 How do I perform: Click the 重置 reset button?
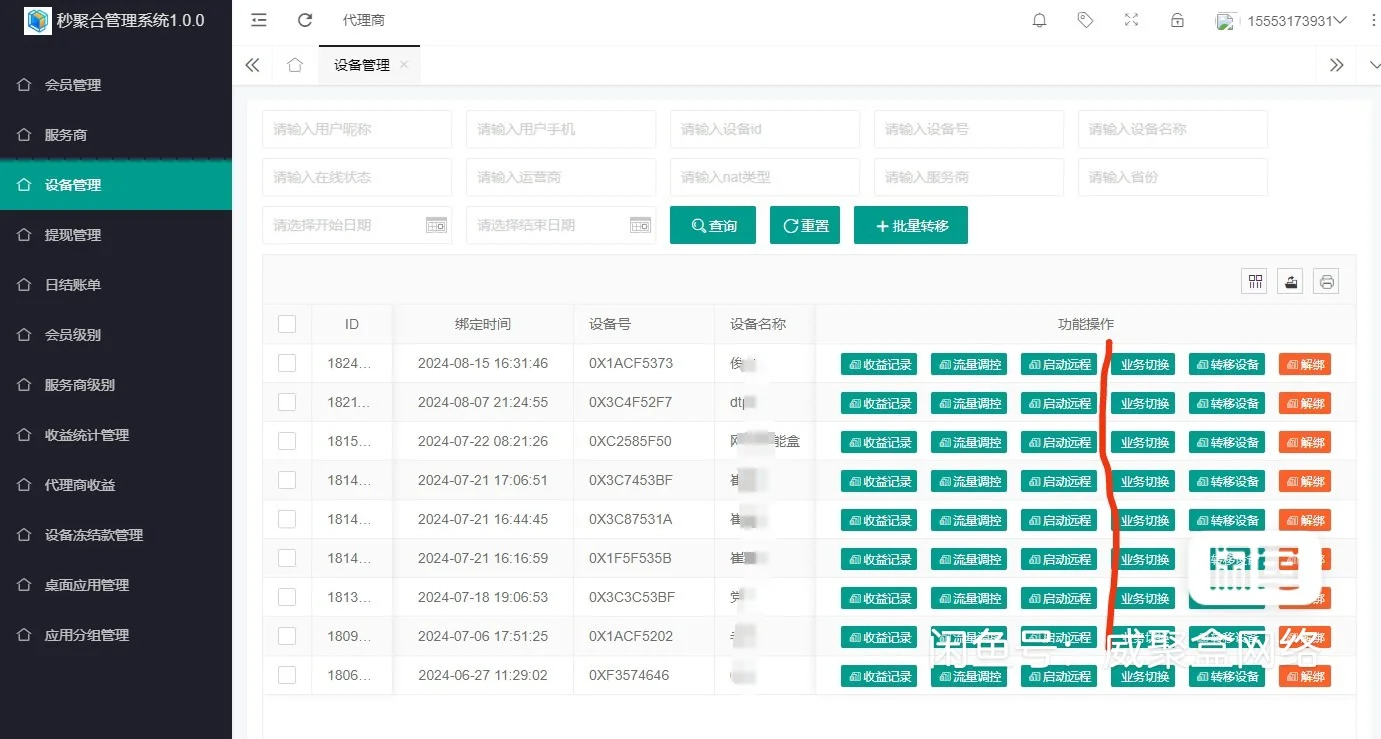coord(805,225)
